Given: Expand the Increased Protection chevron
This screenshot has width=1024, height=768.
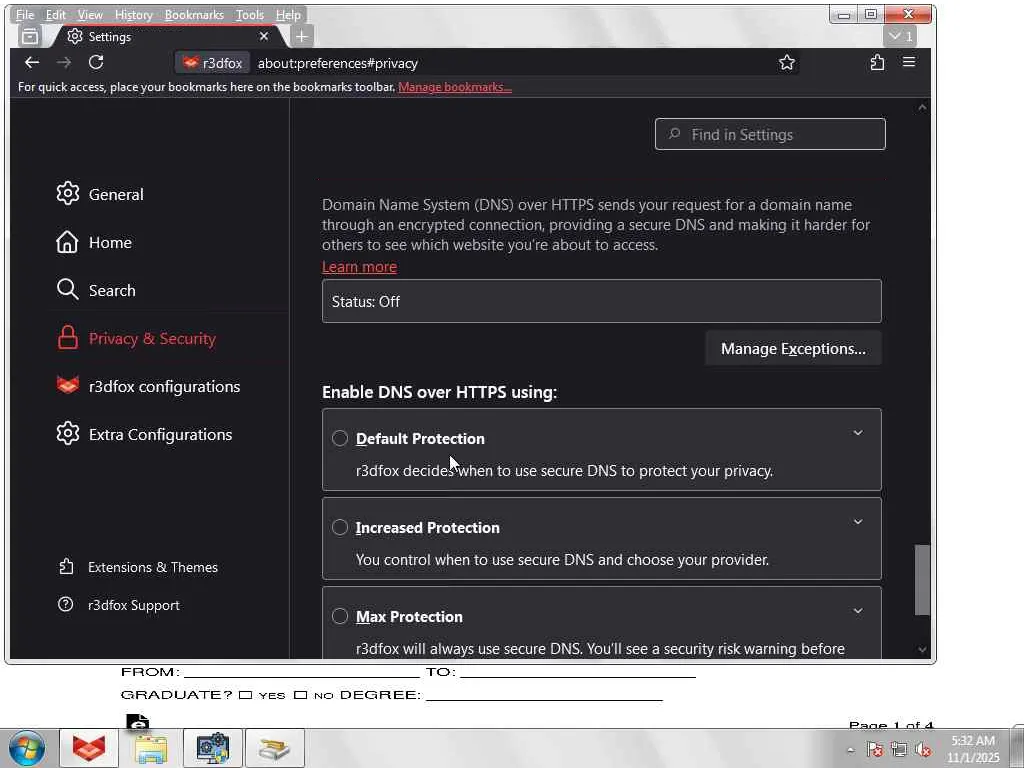Looking at the screenshot, I should [857, 522].
